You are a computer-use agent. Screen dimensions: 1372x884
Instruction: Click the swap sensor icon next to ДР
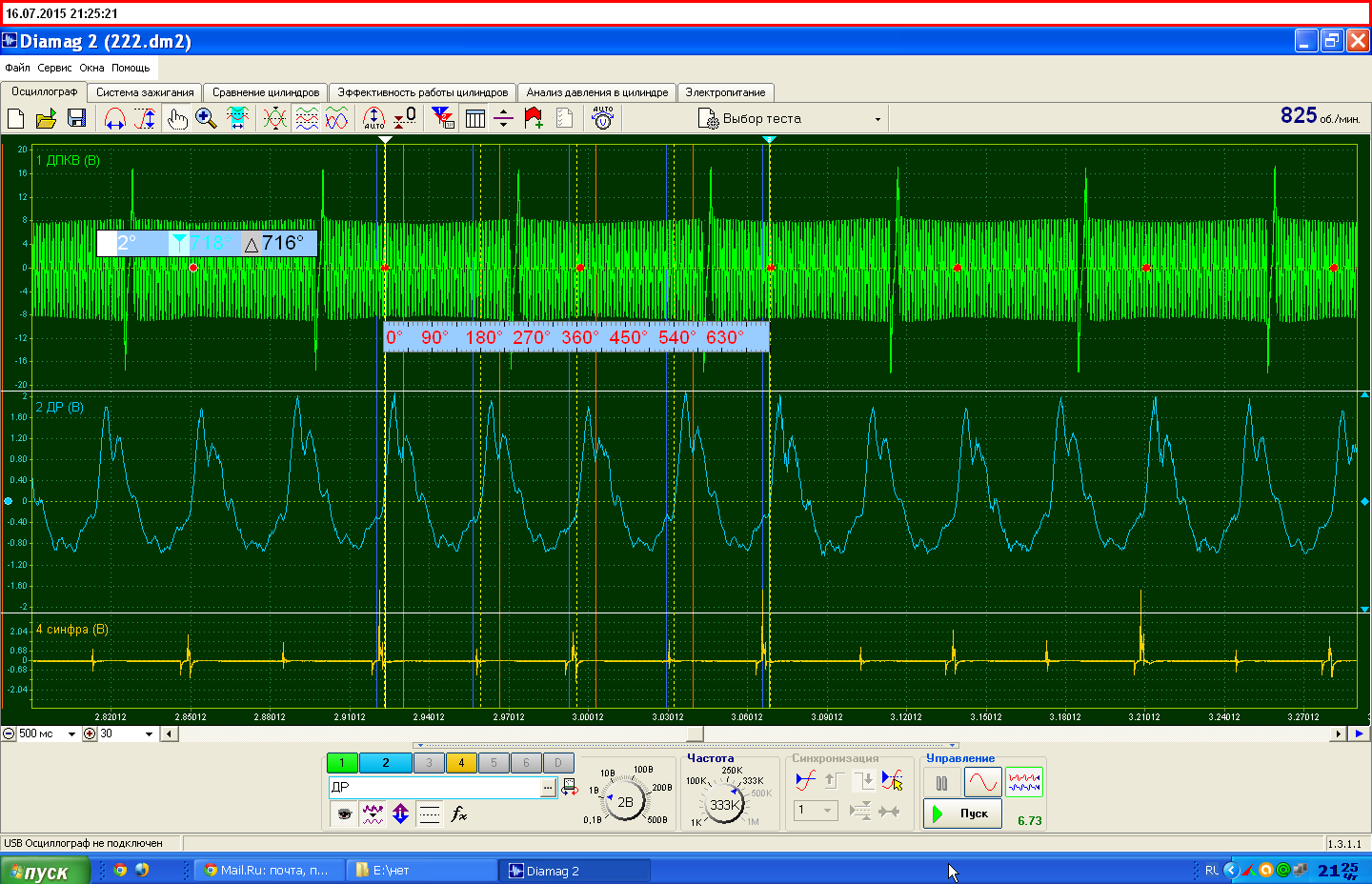[x=570, y=787]
